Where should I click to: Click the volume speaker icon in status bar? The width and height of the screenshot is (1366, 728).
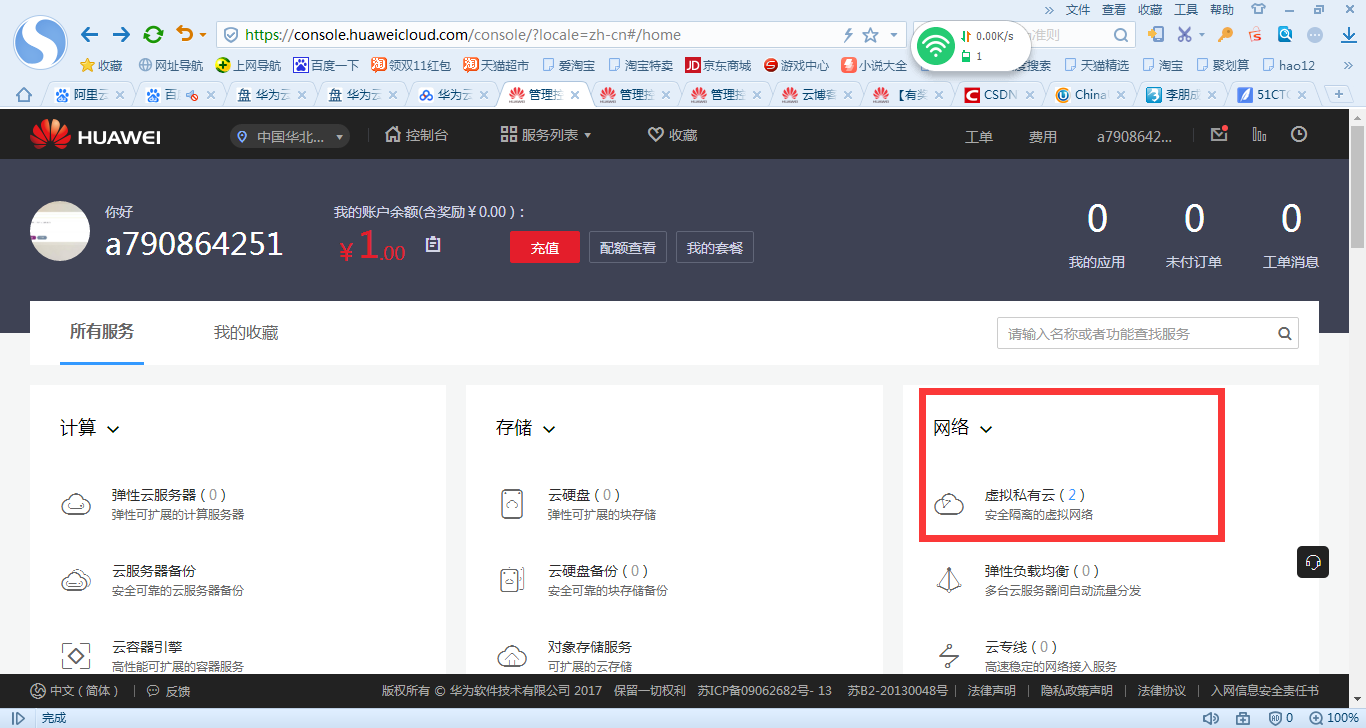[x=1211, y=718]
